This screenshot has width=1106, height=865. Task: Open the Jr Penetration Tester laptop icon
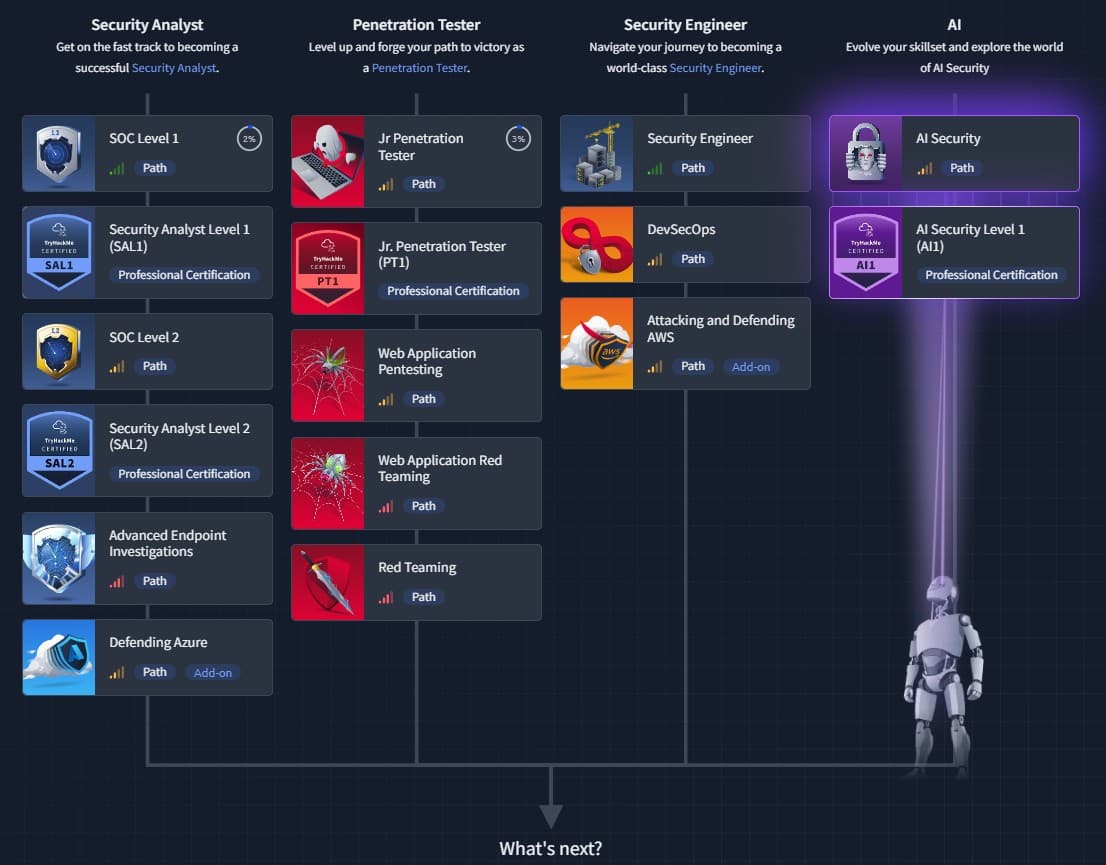click(x=328, y=162)
